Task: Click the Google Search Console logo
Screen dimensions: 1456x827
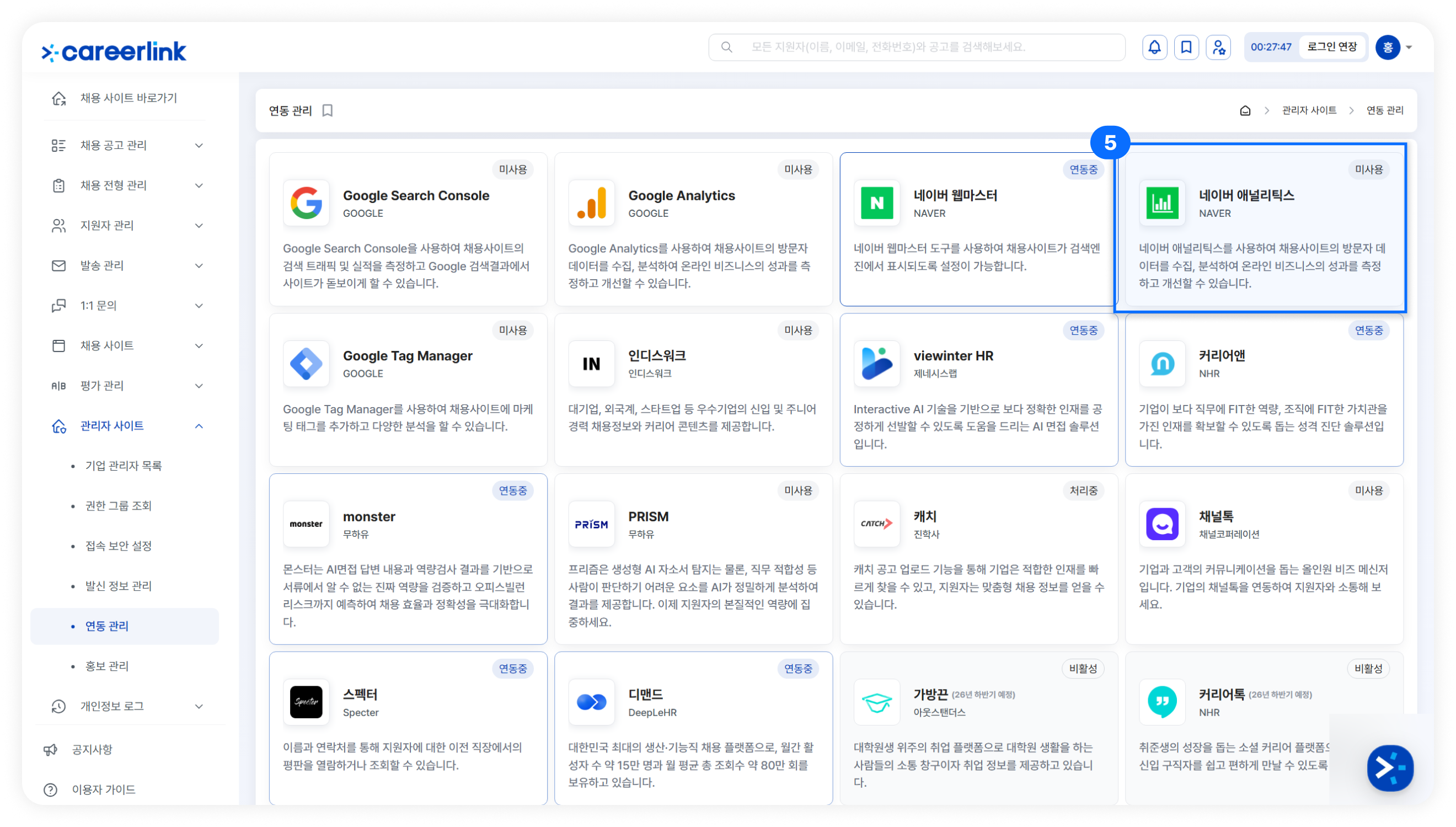Action: pyautogui.click(x=306, y=203)
